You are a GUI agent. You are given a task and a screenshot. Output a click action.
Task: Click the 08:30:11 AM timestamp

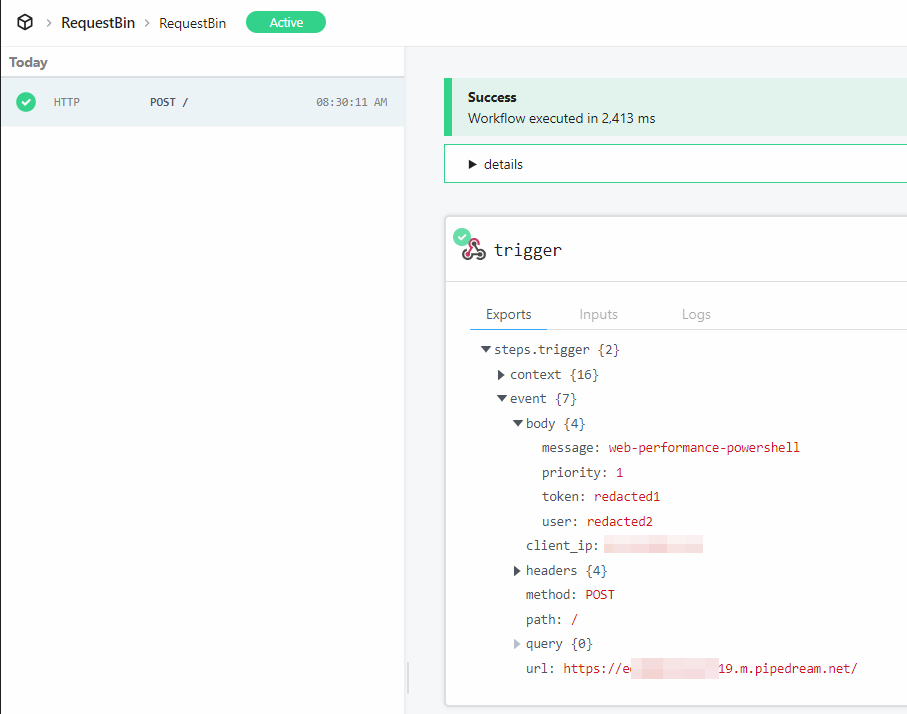click(x=352, y=102)
